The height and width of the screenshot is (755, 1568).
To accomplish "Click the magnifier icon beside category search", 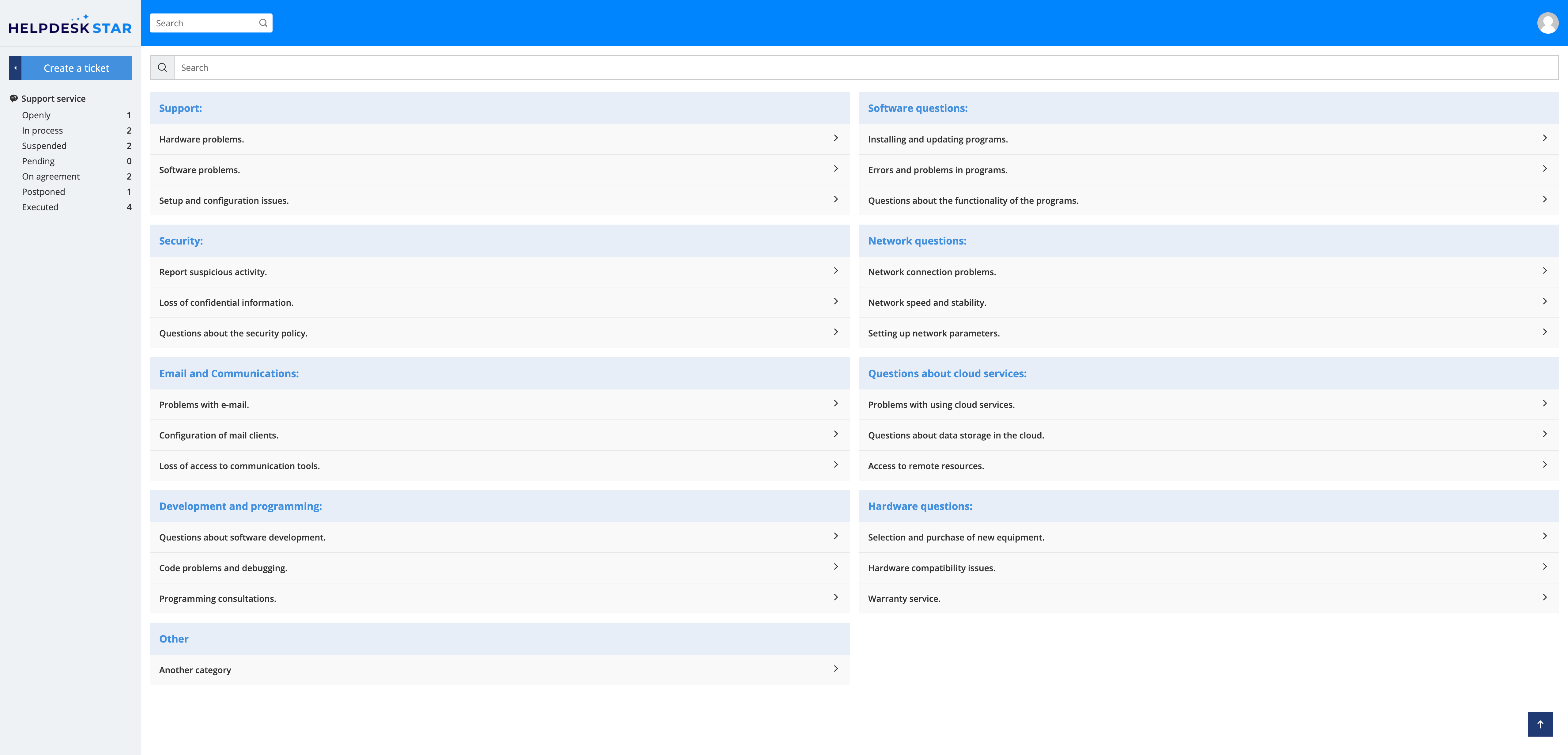I will [163, 68].
